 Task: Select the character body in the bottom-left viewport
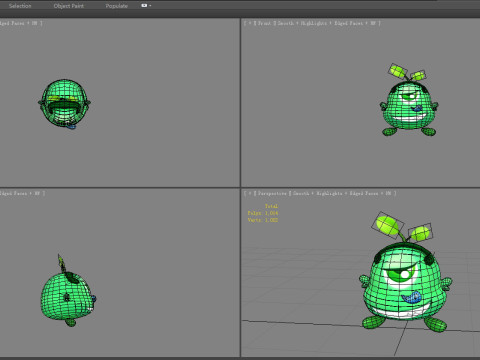67,297
